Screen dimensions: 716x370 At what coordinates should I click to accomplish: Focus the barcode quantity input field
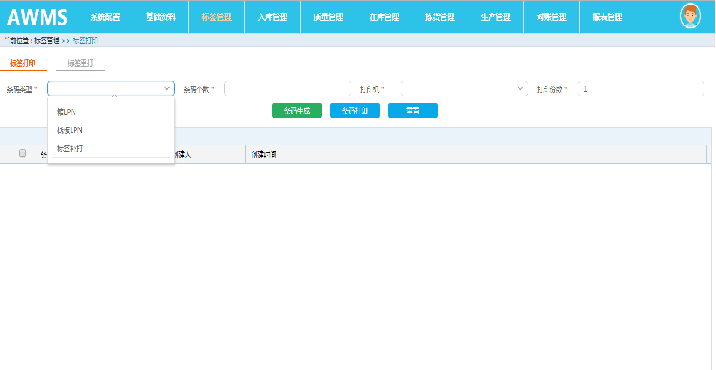click(288, 89)
